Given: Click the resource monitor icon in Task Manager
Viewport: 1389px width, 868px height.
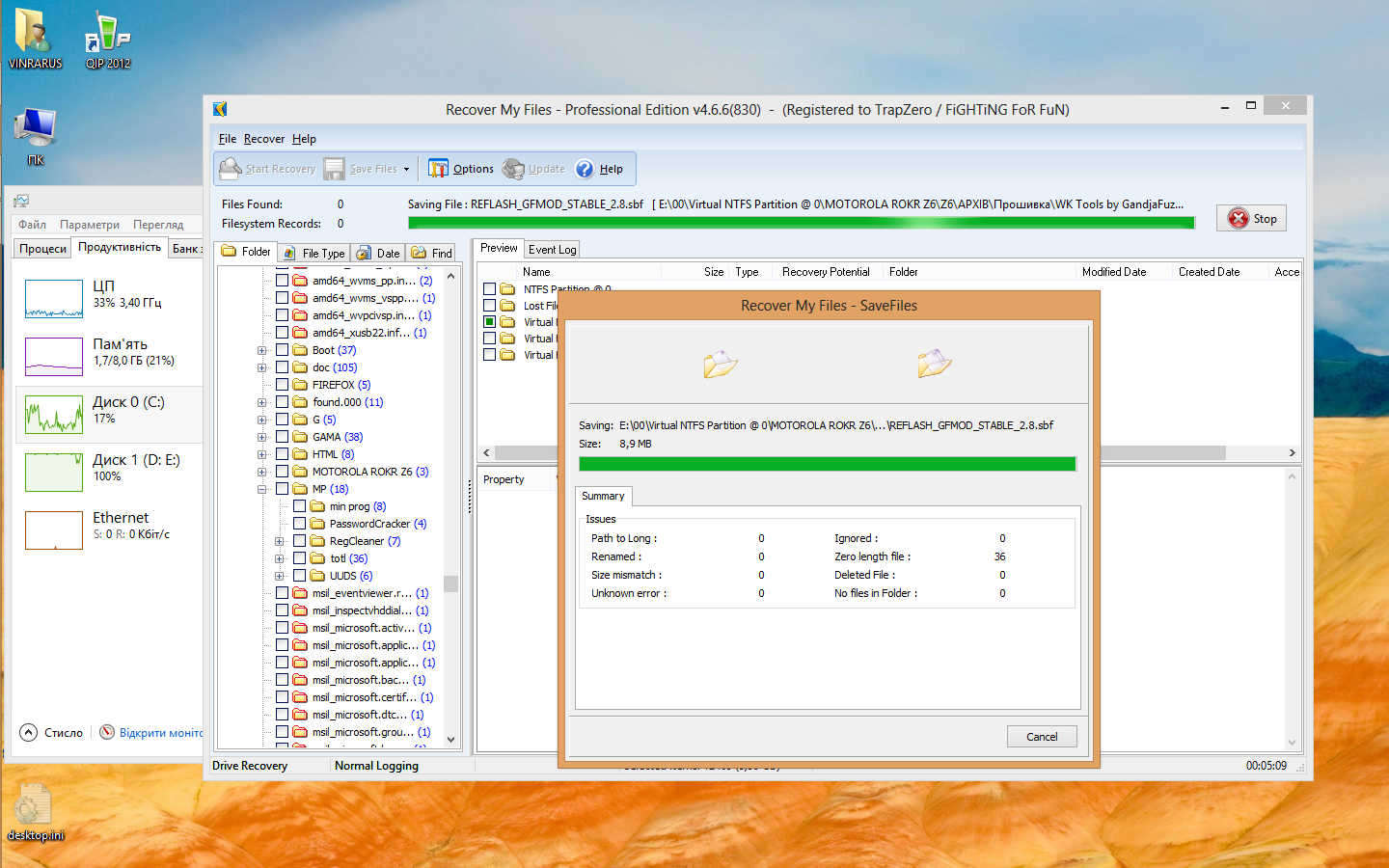Looking at the screenshot, I should point(107,732).
